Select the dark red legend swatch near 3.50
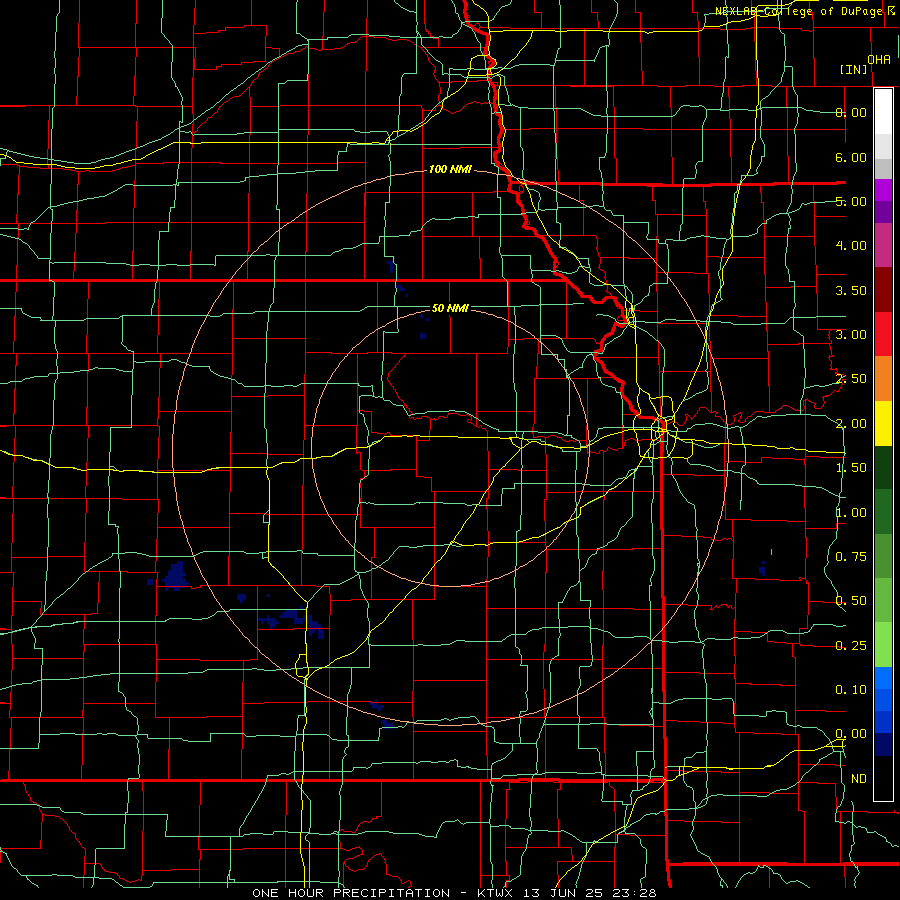 (x=883, y=290)
